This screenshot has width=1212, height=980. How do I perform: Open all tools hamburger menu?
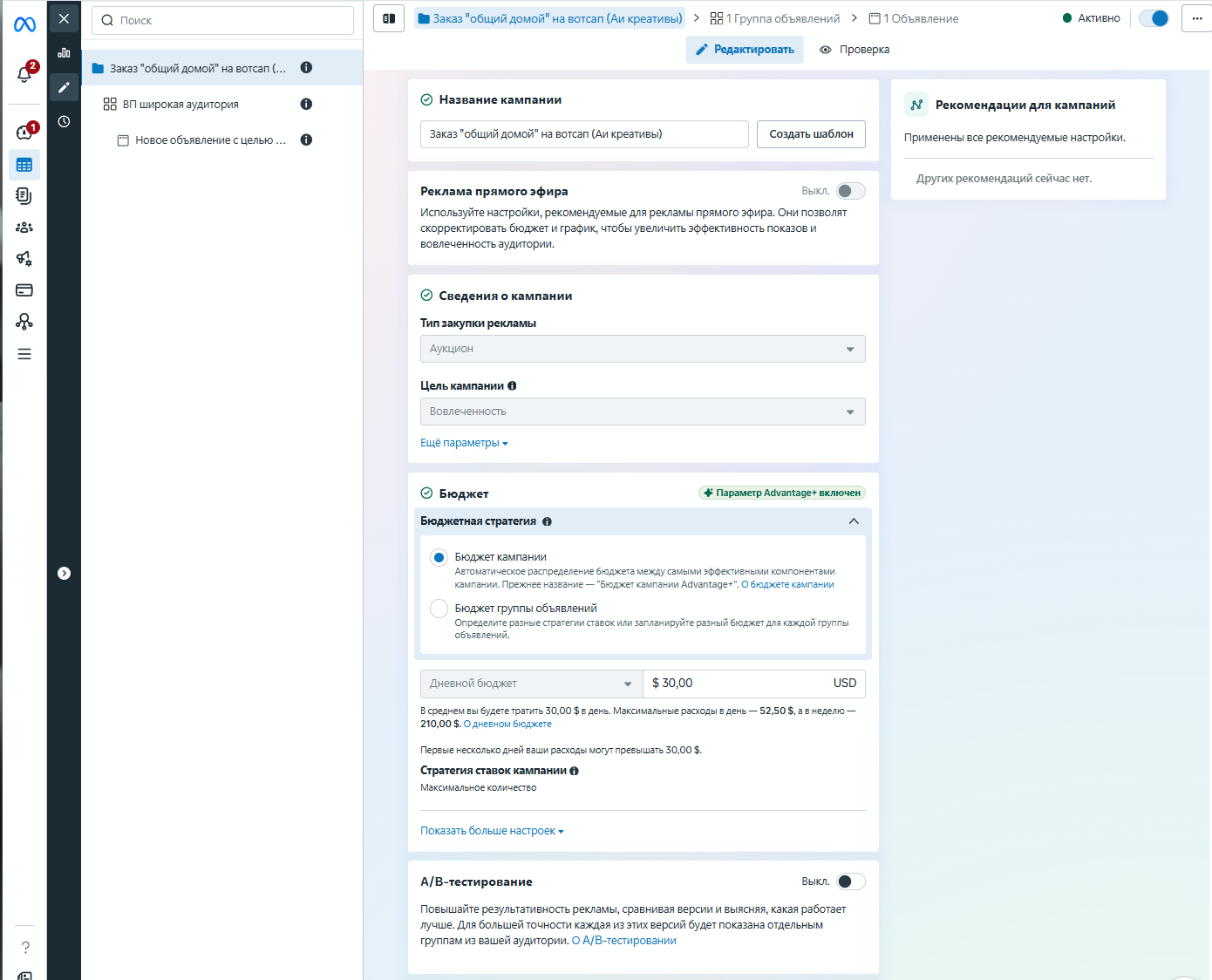24,354
